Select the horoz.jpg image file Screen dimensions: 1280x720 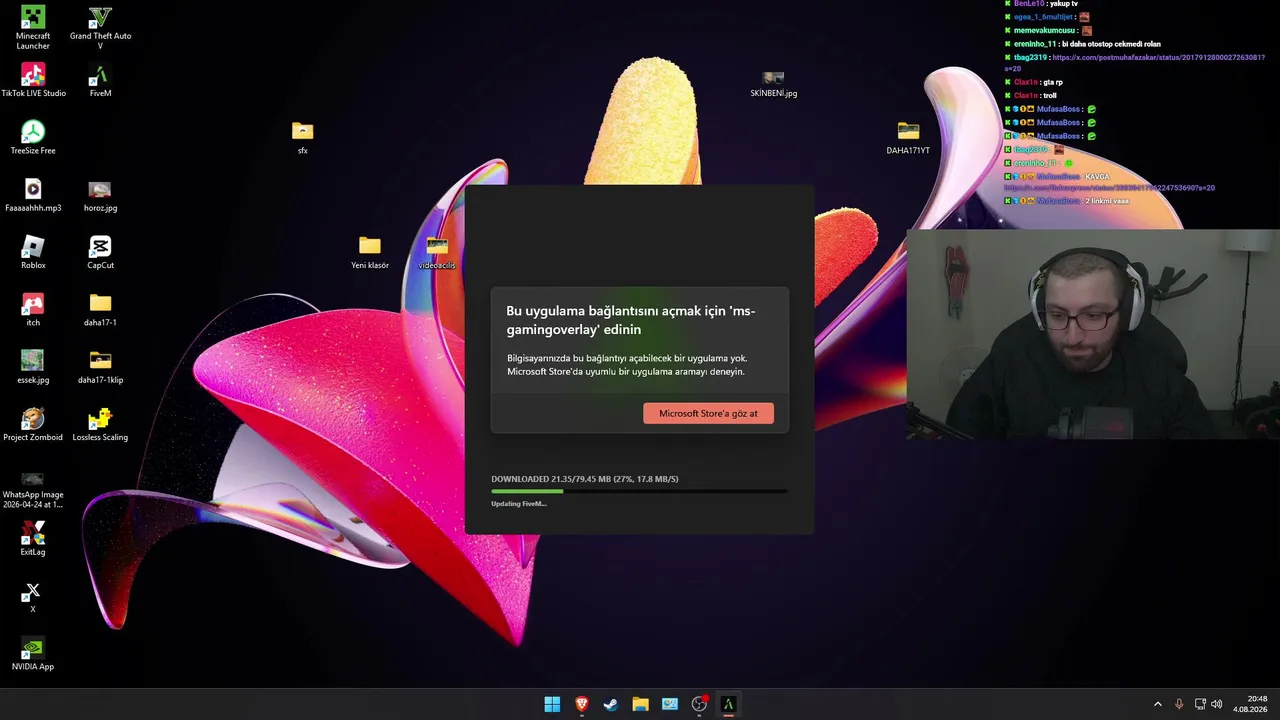pyautogui.click(x=100, y=195)
